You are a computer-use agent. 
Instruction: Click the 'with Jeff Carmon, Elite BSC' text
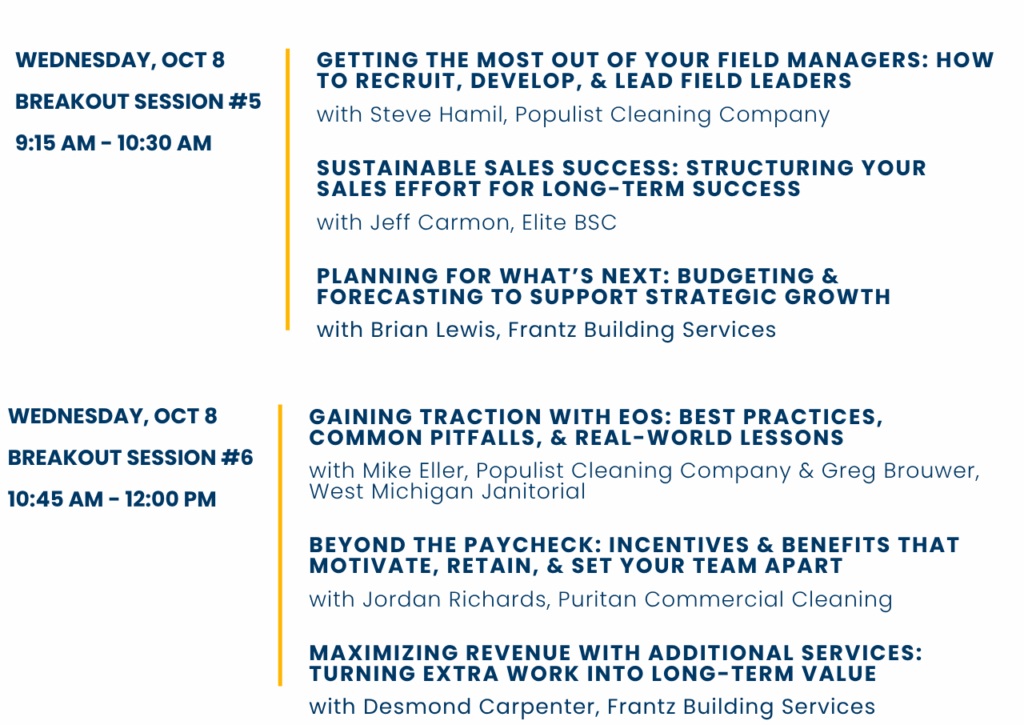pyautogui.click(x=466, y=223)
